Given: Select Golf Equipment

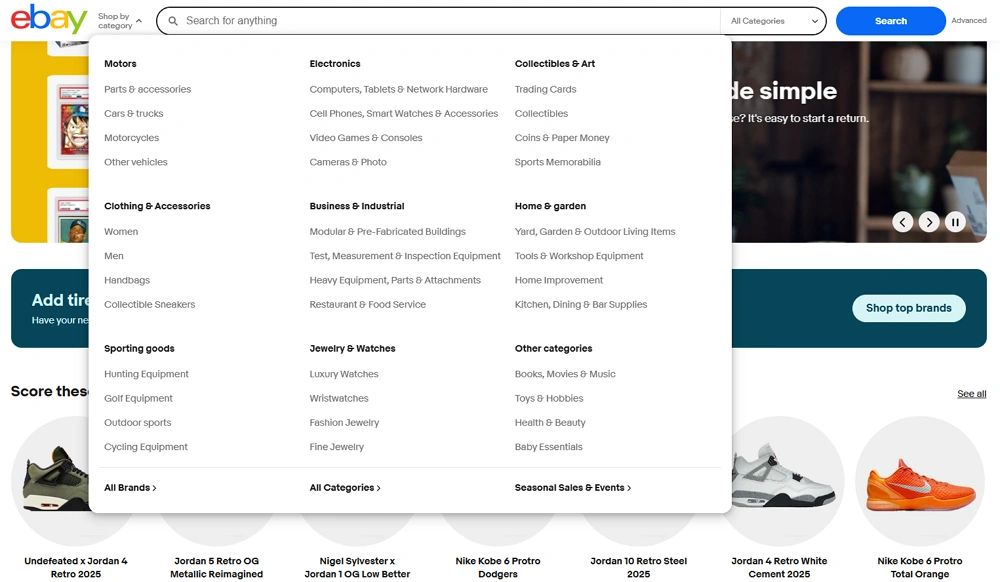Looking at the screenshot, I should pos(138,398).
